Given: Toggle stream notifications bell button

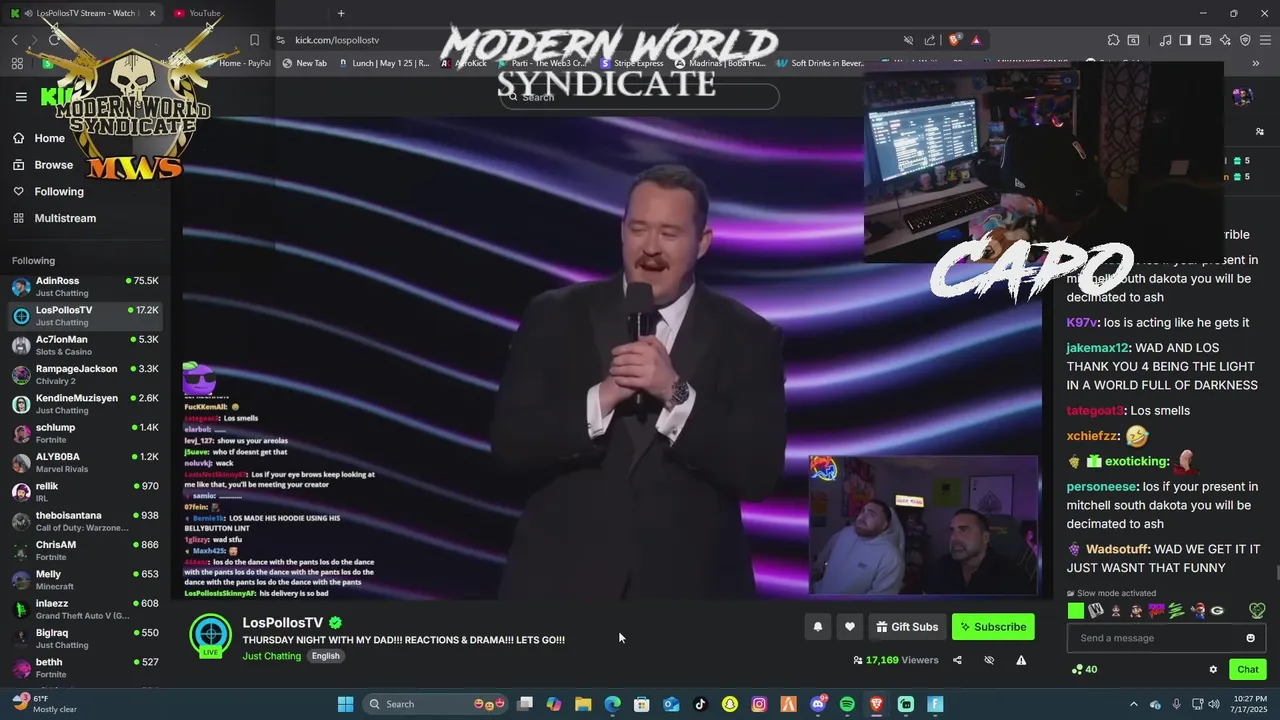Looking at the screenshot, I should [x=817, y=627].
